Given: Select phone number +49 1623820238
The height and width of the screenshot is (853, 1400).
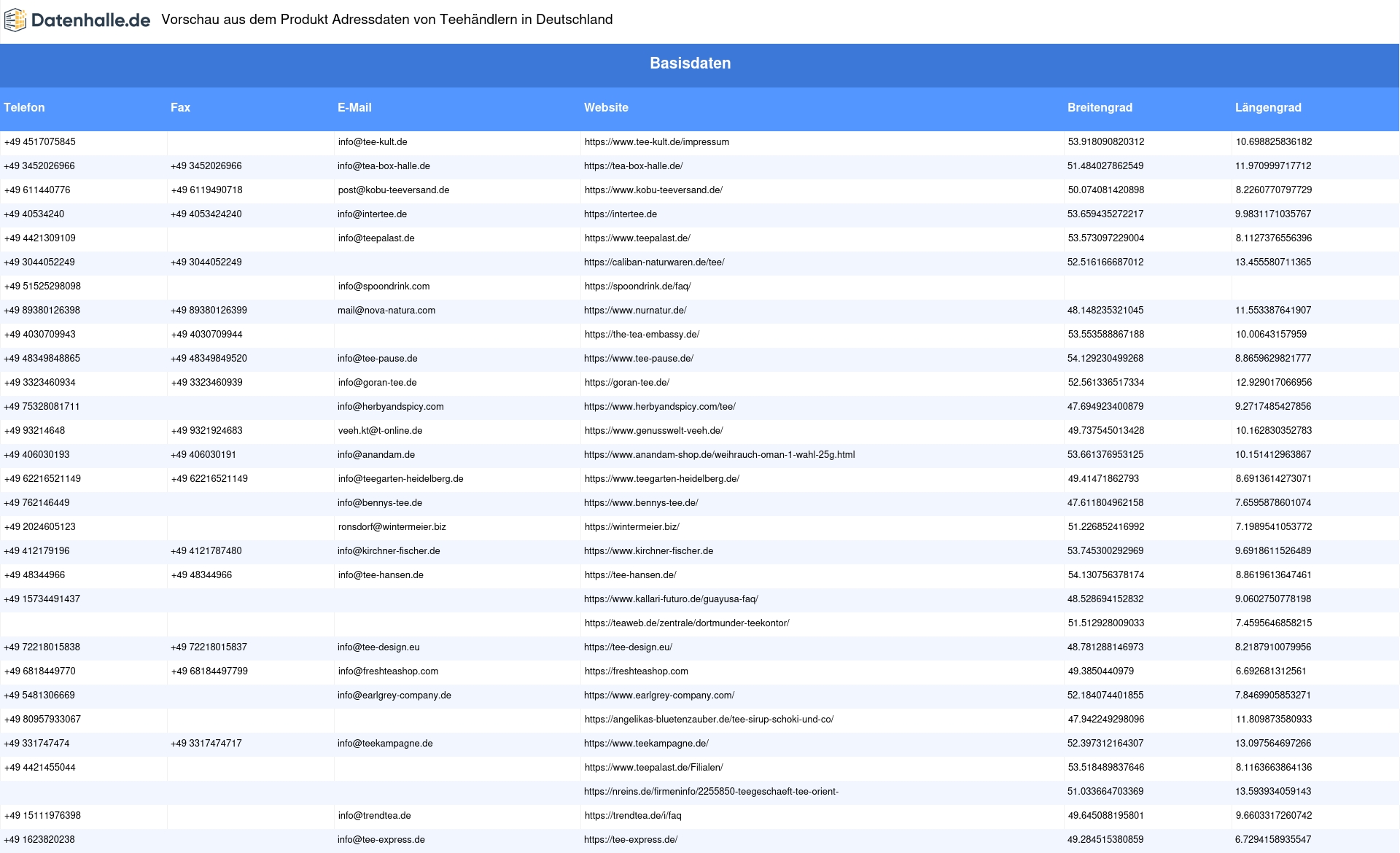Looking at the screenshot, I should click(39, 840).
